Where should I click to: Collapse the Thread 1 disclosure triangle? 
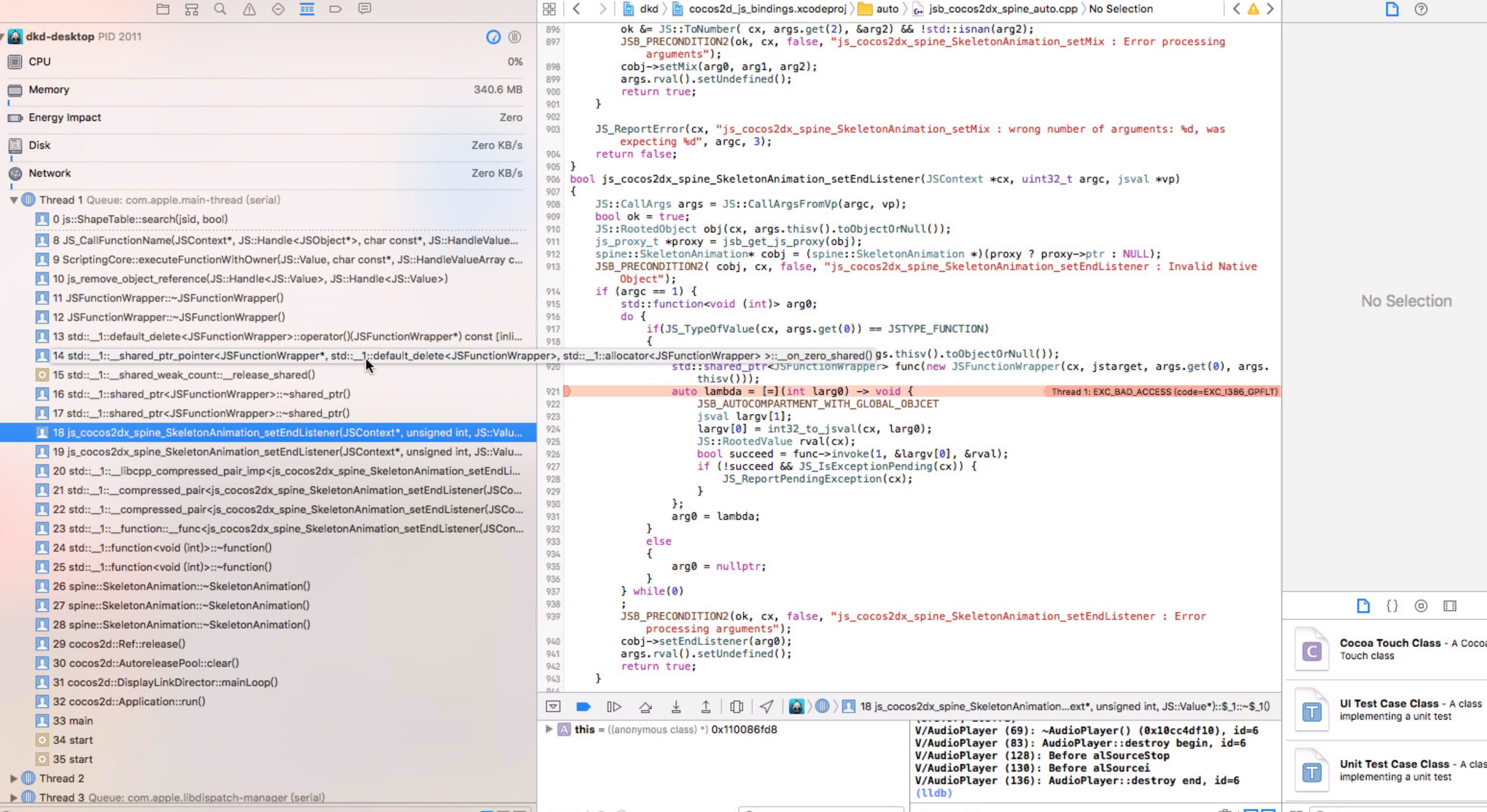(13, 200)
